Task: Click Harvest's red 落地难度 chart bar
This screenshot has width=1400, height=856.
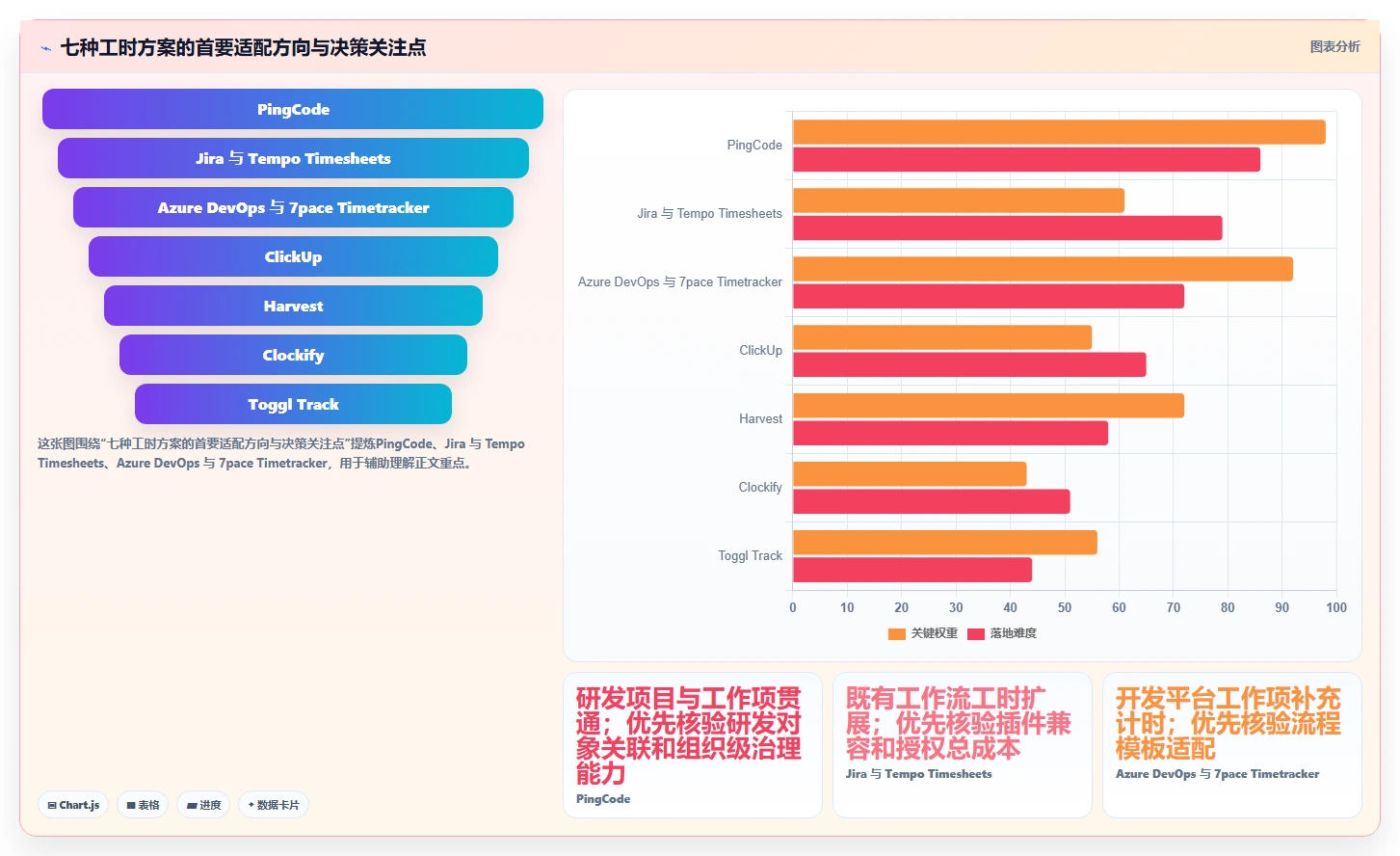Action: coord(950,433)
